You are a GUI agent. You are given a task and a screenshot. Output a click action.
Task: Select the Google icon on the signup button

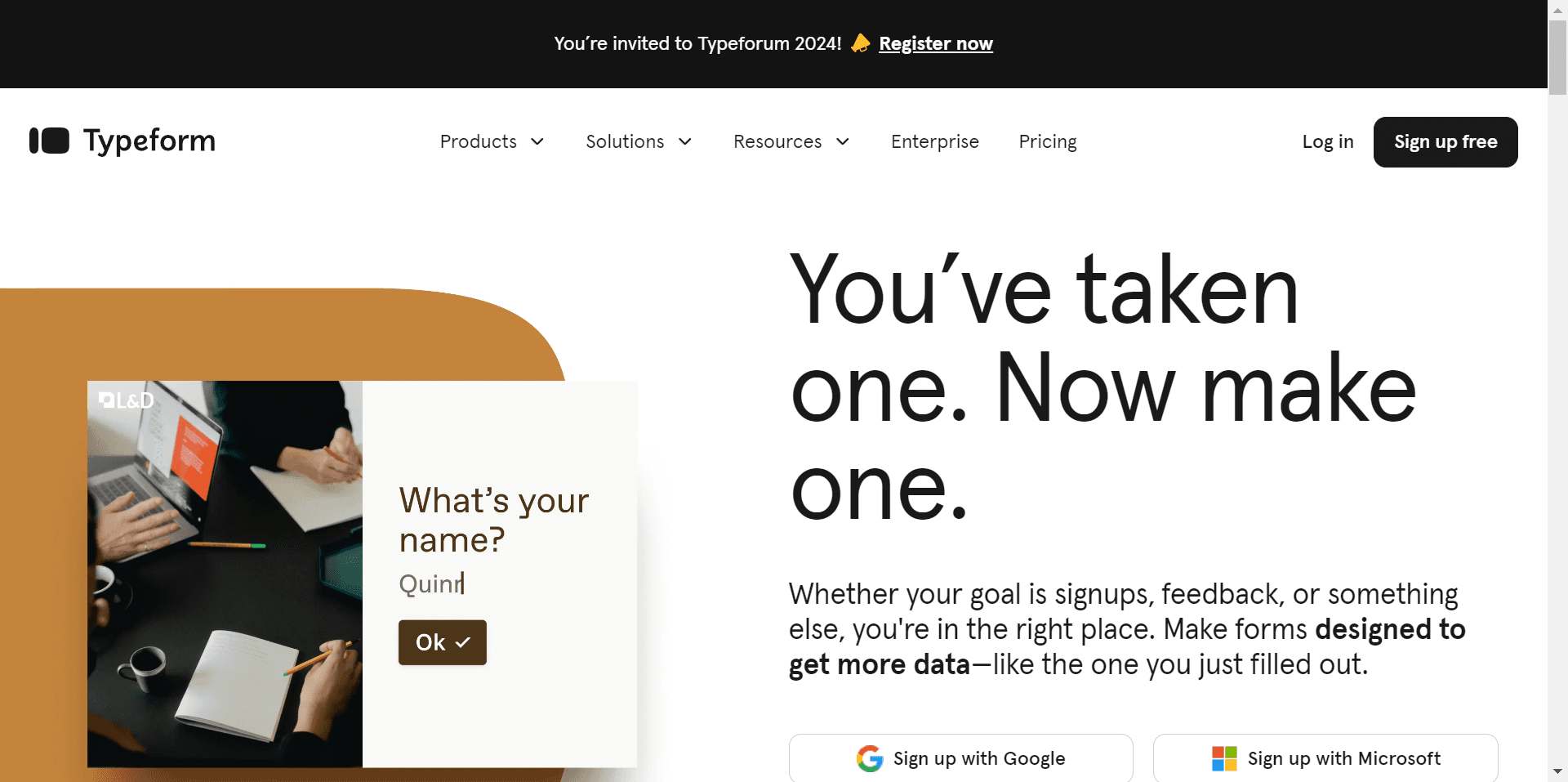pos(871,758)
